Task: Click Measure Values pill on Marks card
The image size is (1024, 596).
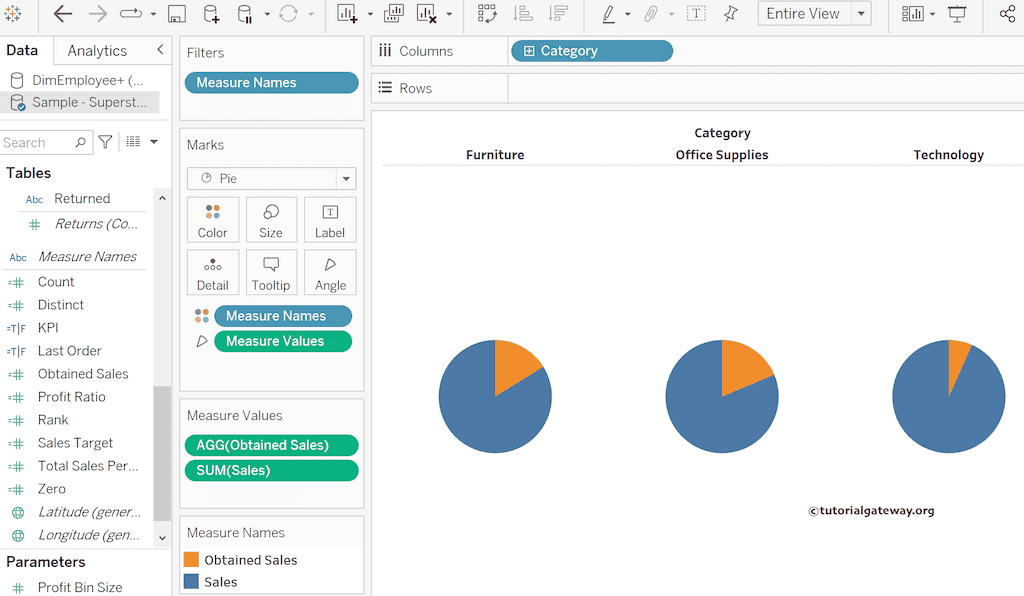Action: pyautogui.click(x=283, y=341)
